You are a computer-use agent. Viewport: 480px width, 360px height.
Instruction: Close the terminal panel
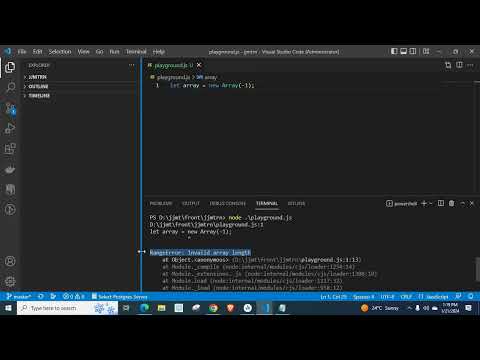472,203
